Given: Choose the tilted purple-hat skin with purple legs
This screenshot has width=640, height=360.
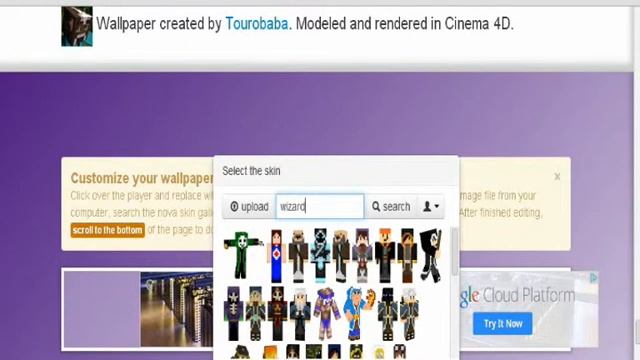Looking at the screenshot, I should click(x=327, y=313).
